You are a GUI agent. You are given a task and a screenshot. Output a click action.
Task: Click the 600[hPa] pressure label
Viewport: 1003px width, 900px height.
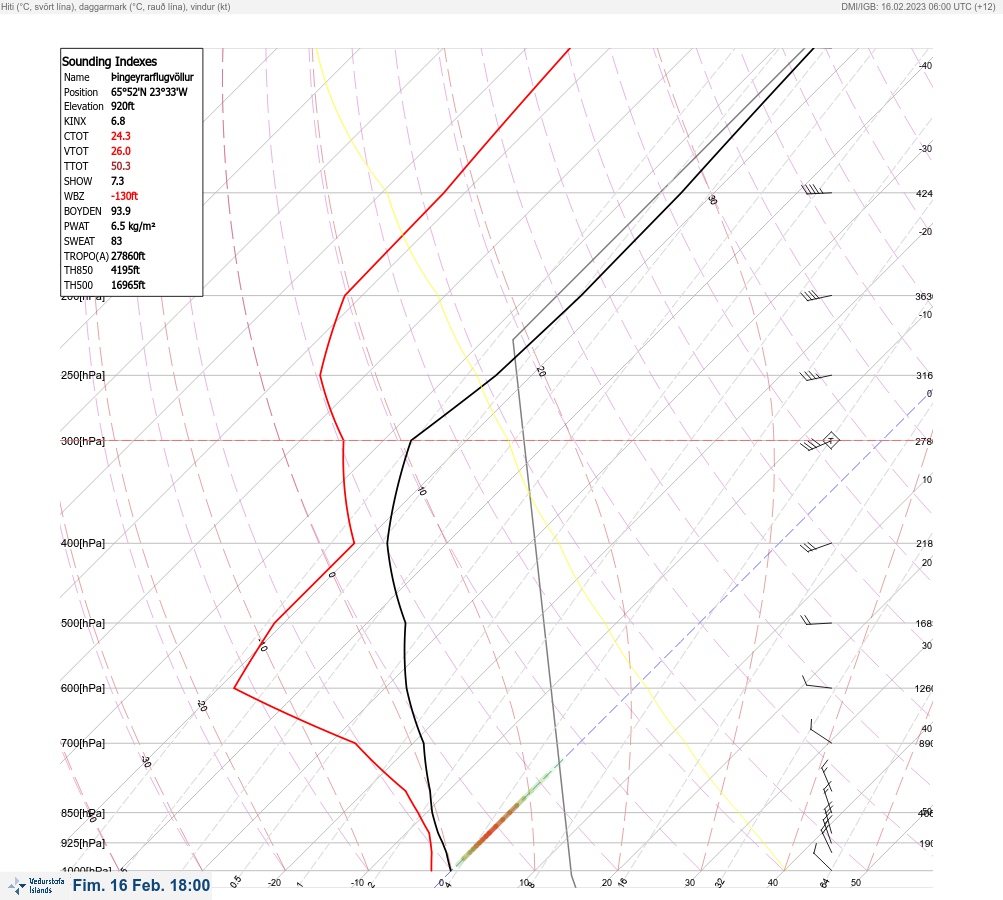83,688
